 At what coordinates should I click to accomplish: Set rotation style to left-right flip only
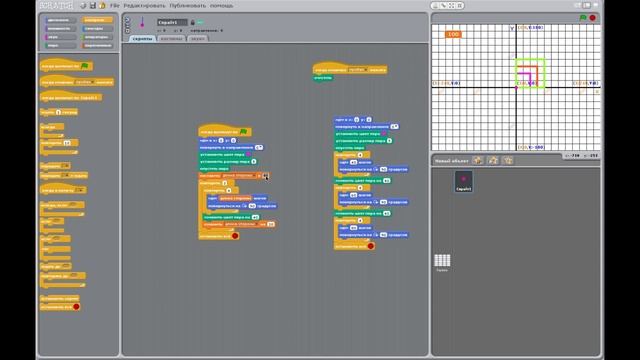coord(127,25)
